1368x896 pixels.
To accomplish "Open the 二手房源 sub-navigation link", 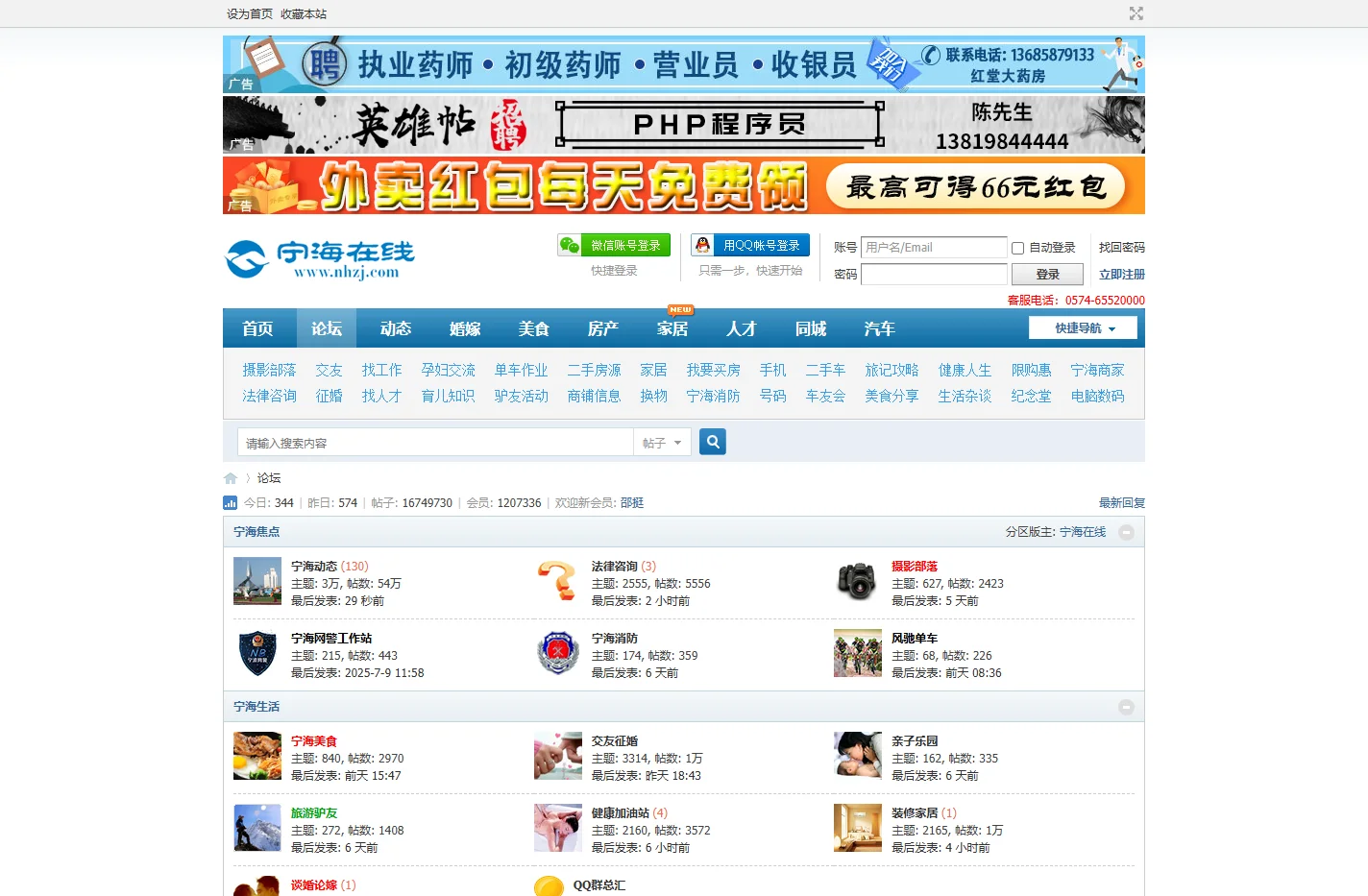I will coord(594,370).
